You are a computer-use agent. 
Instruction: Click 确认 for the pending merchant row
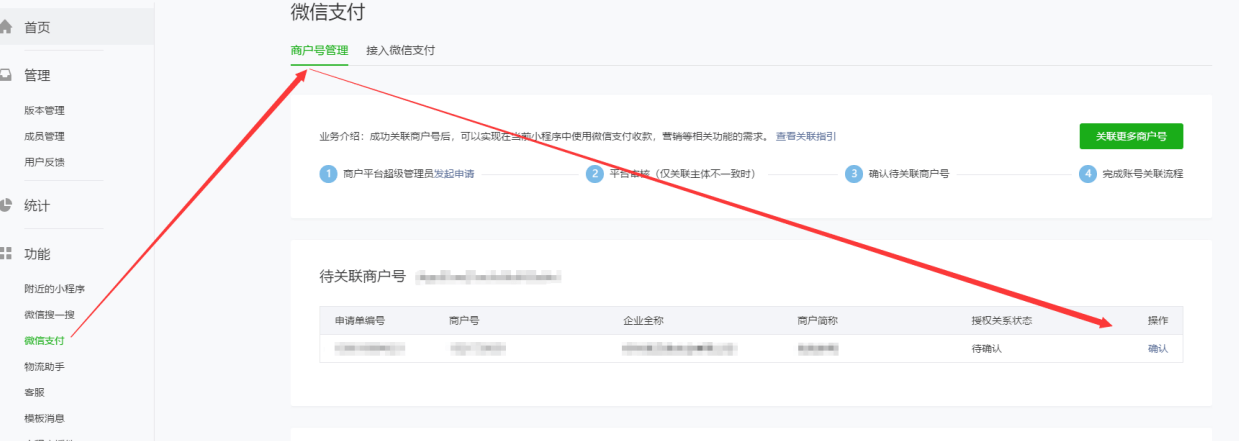tap(1157, 348)
